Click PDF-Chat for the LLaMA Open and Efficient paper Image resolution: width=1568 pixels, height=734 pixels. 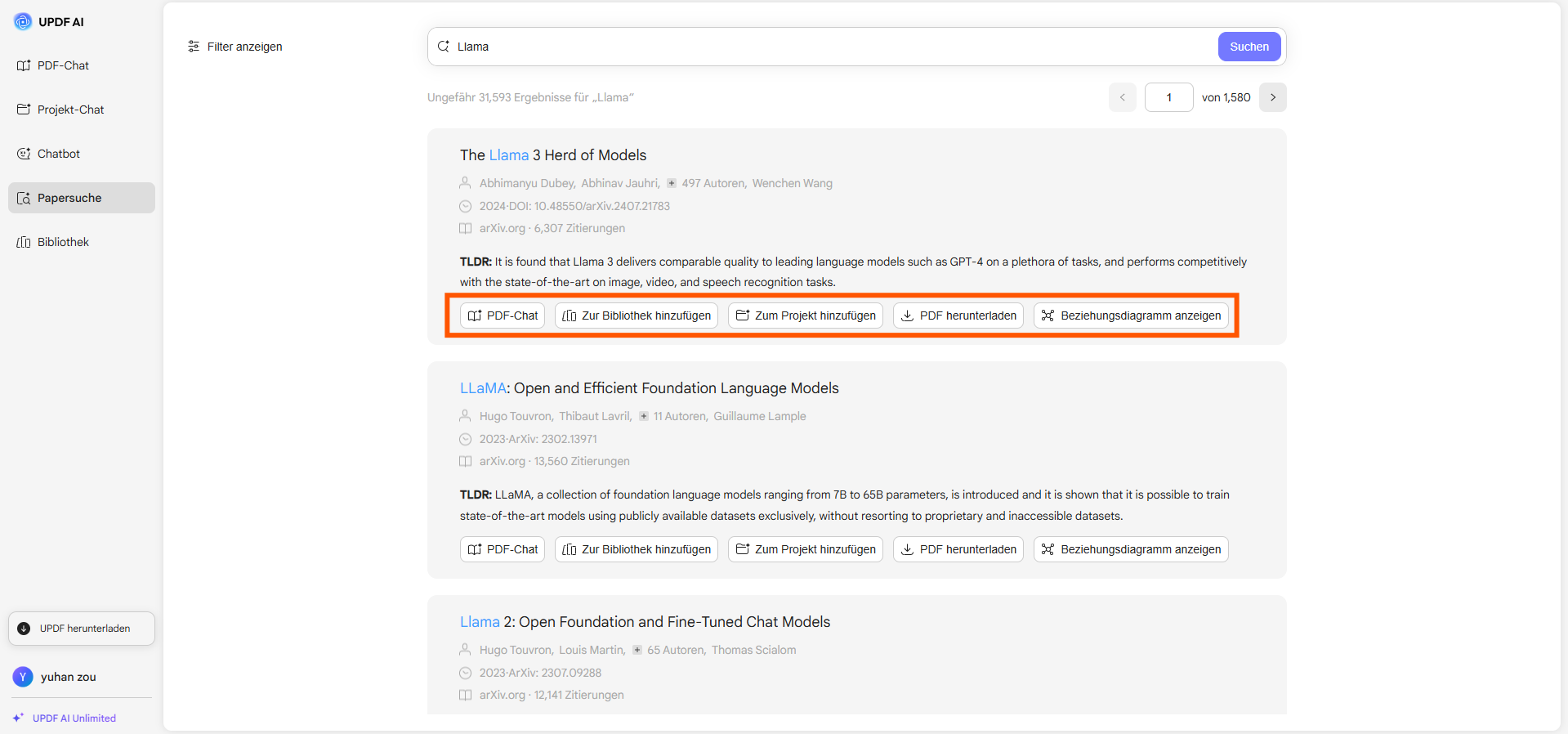(x=503, y=549)
